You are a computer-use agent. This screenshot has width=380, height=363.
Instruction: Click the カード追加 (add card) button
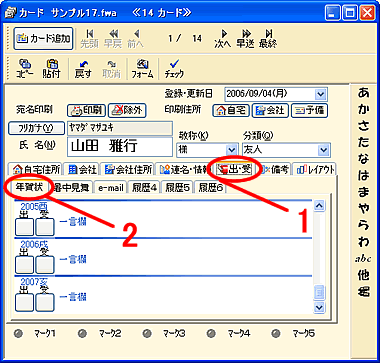[43, 39]
